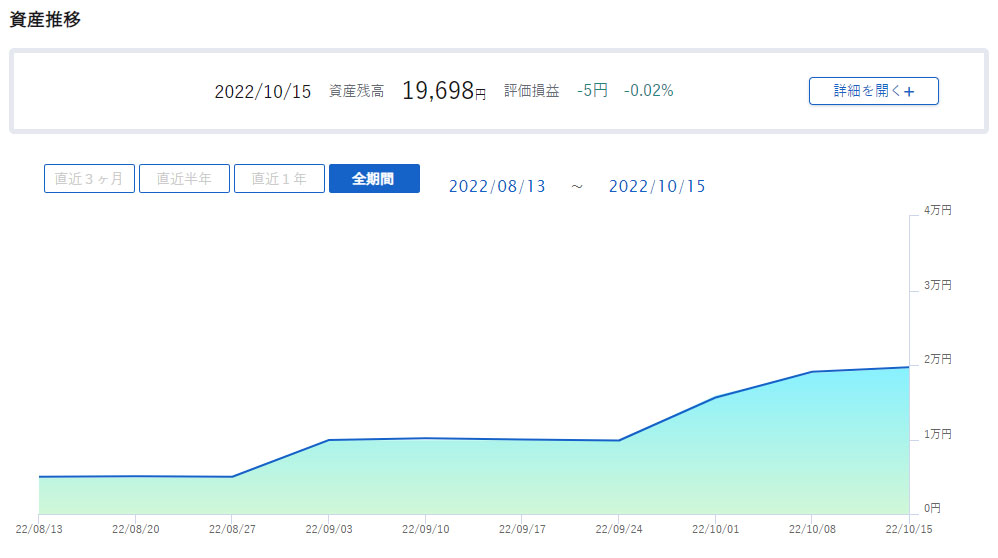Click the chart line point at 22/08/27
Screen dimensions: 998x558
click(x=232, y=477)
